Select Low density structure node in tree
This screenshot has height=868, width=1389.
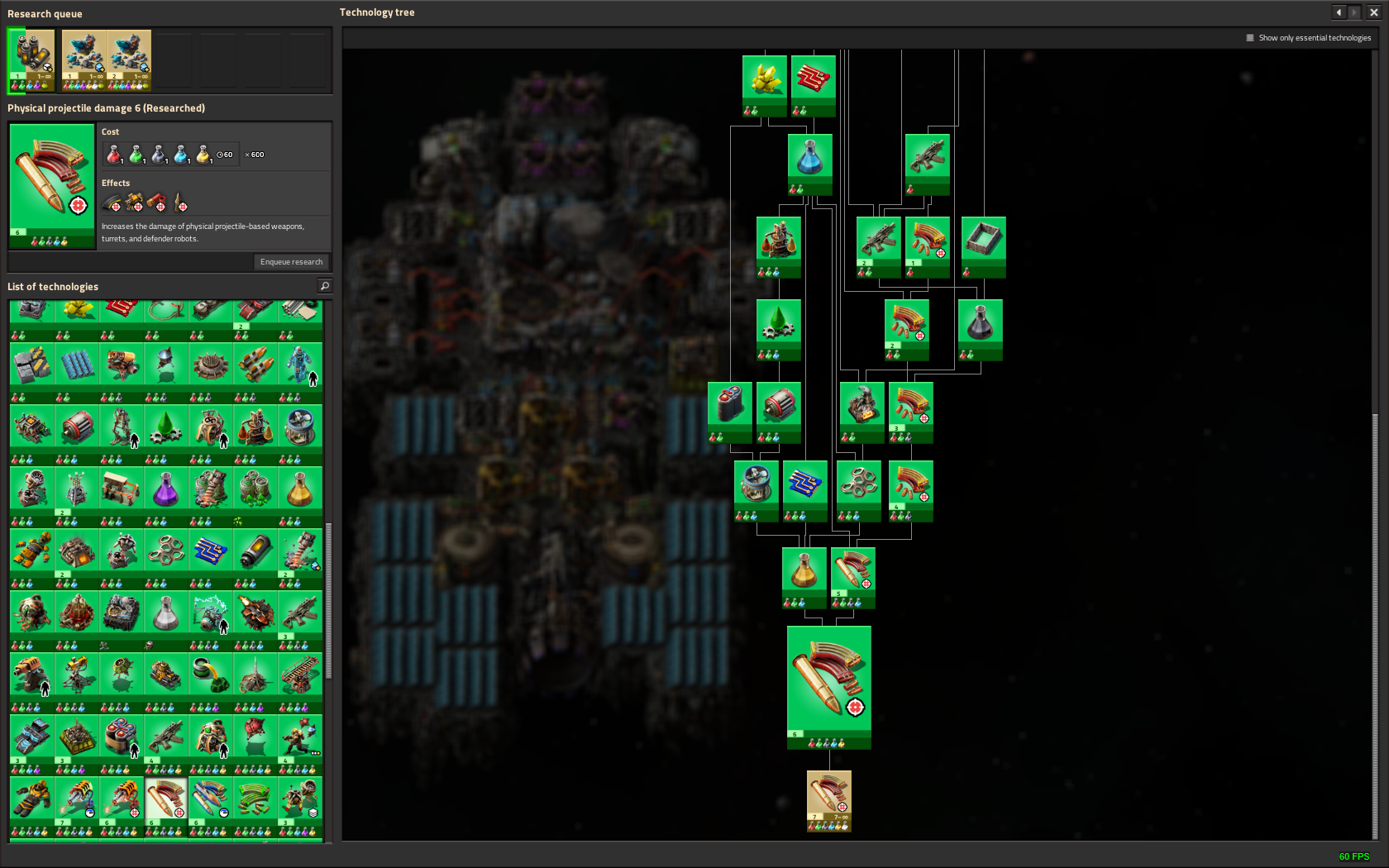(859, 491)
